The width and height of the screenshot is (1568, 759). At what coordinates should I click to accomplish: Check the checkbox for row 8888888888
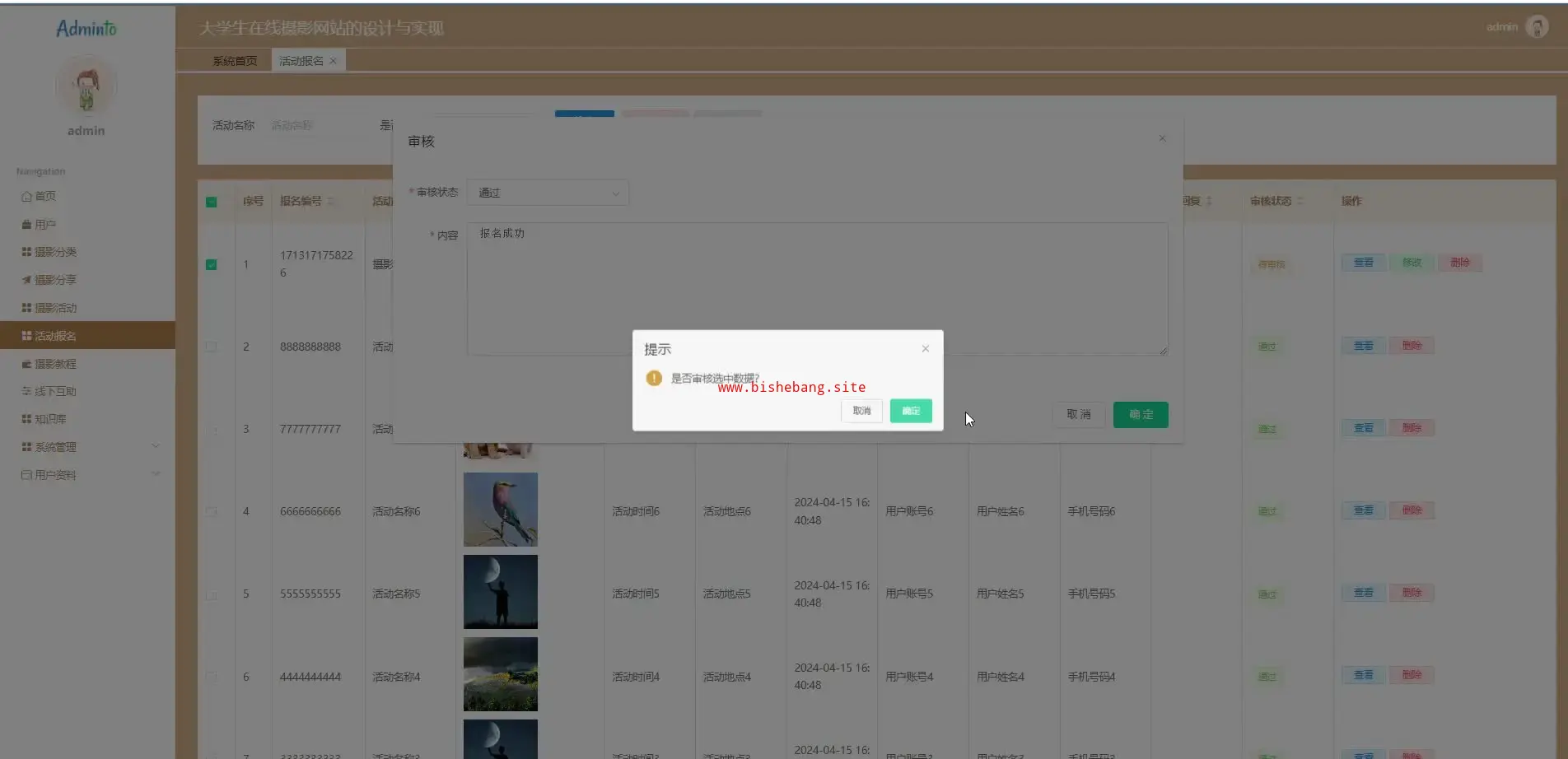coord(212,347)
